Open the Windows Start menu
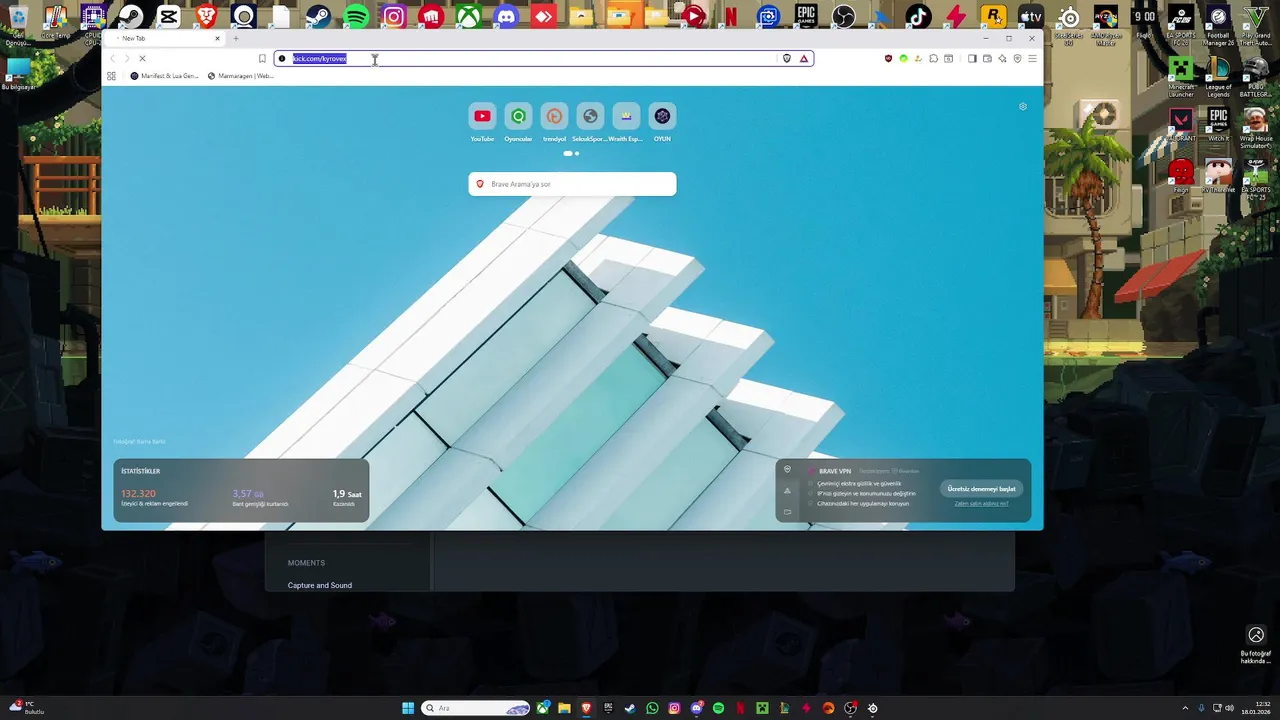This screenshot has height=720, width=1280. tap(408, 708)
